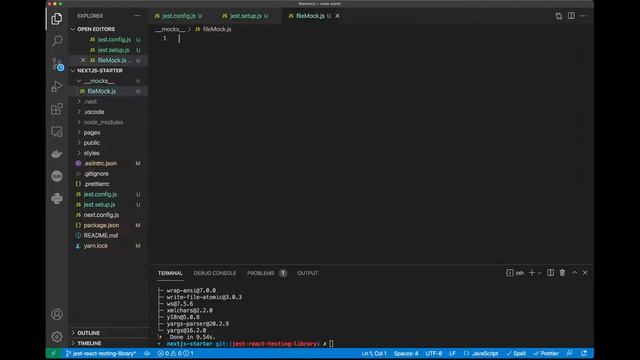
Task: Open the Python view in activity bar
Action: (57, 198)
